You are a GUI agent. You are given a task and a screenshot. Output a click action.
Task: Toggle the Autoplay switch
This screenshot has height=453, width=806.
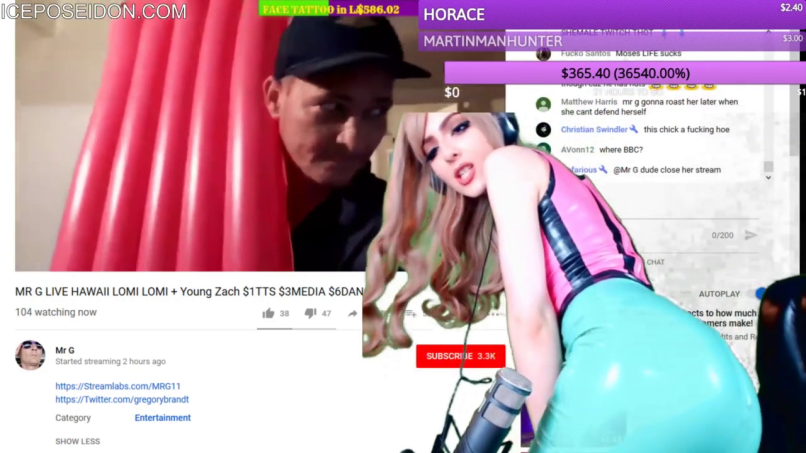pyautogui.click(x=761, y=294)
